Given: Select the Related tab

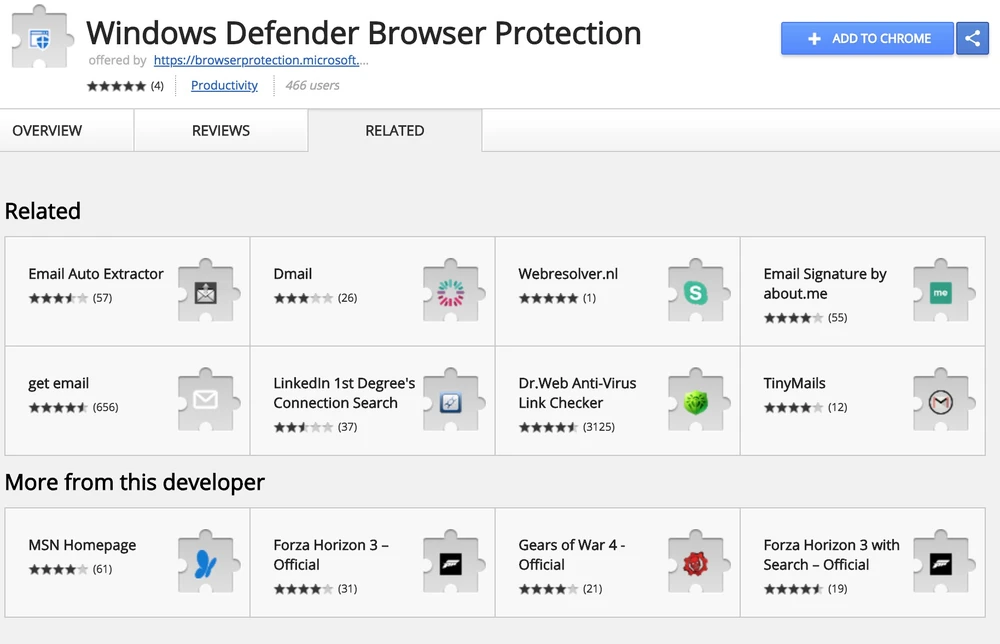Looking at the screenshot, I should click(x=394, y=131).
